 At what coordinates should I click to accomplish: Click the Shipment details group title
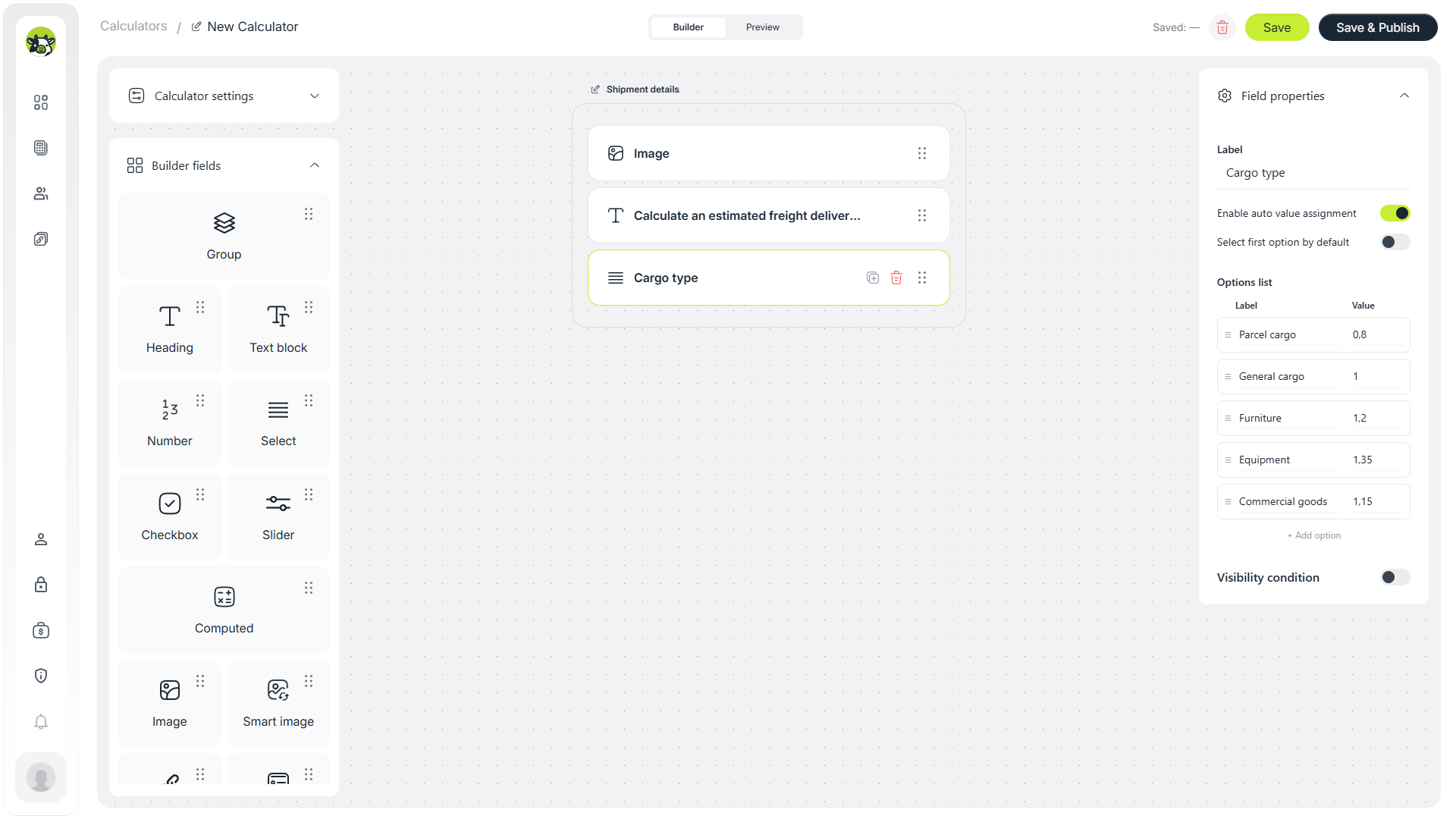tap(642, 89)
